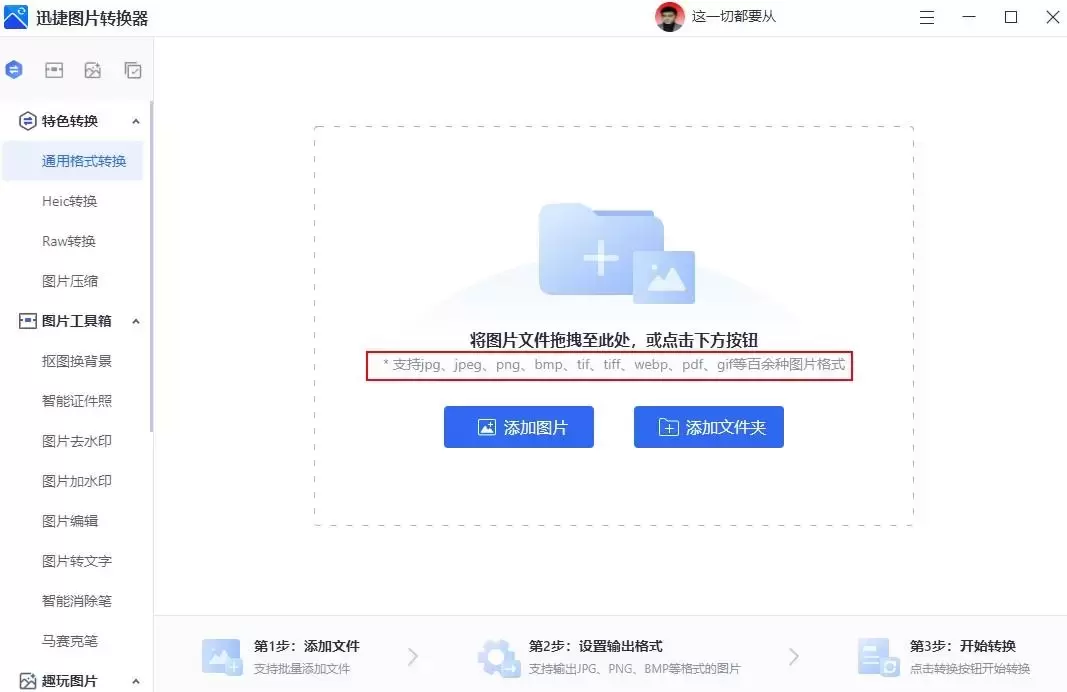The image size is (1067, 692).
Task: Collapse the 图片工具箱 section
Action: click(136, 320)
